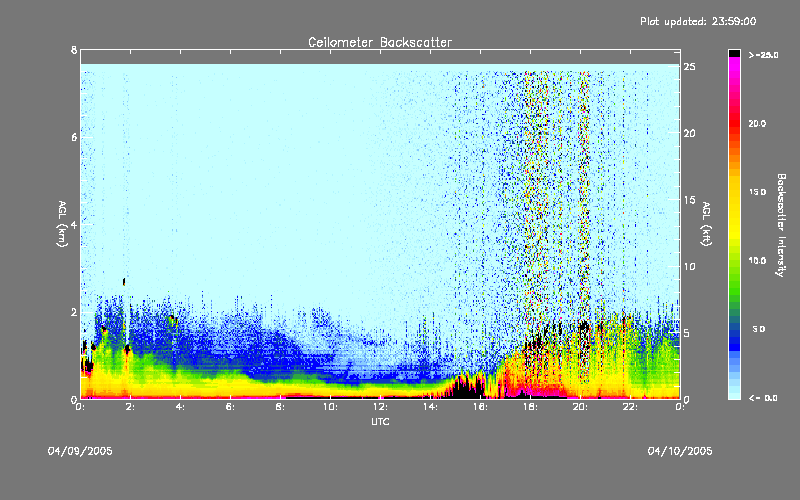
Task: Click the 10 kft tick label
Action: pos(689,266)
